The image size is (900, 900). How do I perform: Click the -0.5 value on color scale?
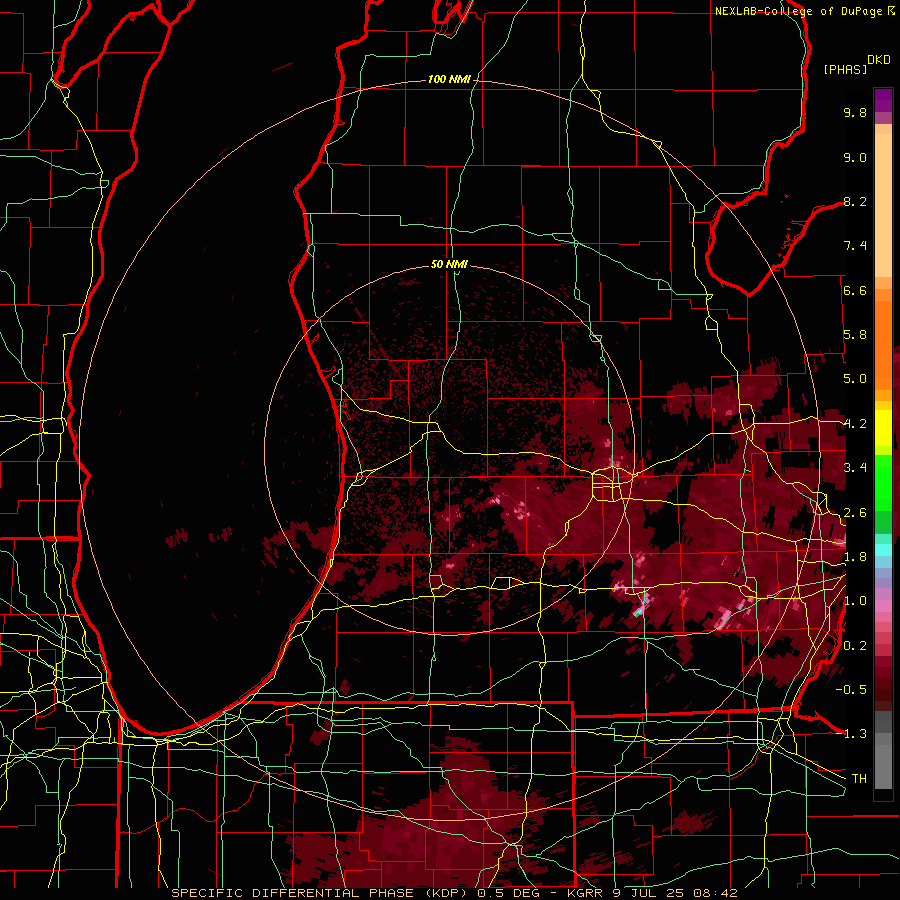tap(851, 690)
